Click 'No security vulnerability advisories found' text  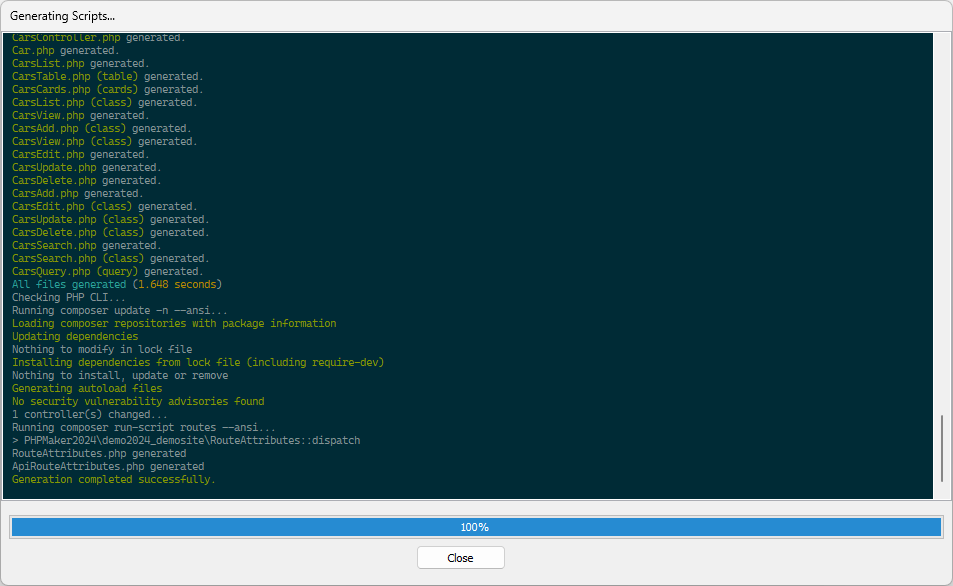tap(138, 402)
